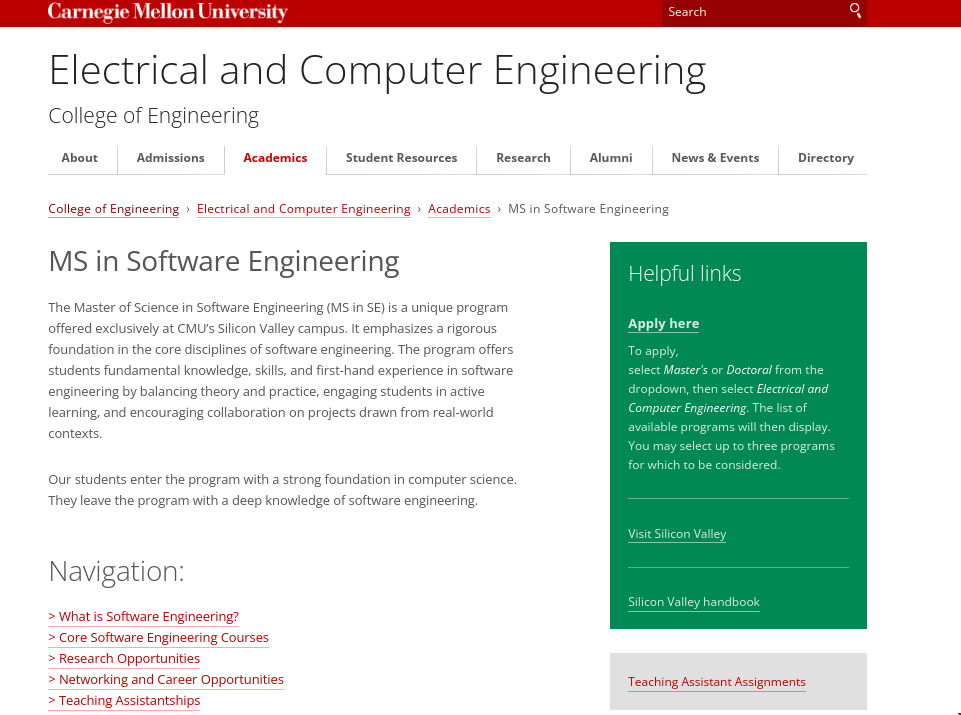Click Electrical and Computer Engineering breadcrumb
Image resolution: width=961 pixels, height=715 pixels.
click(x=303, y=209)
